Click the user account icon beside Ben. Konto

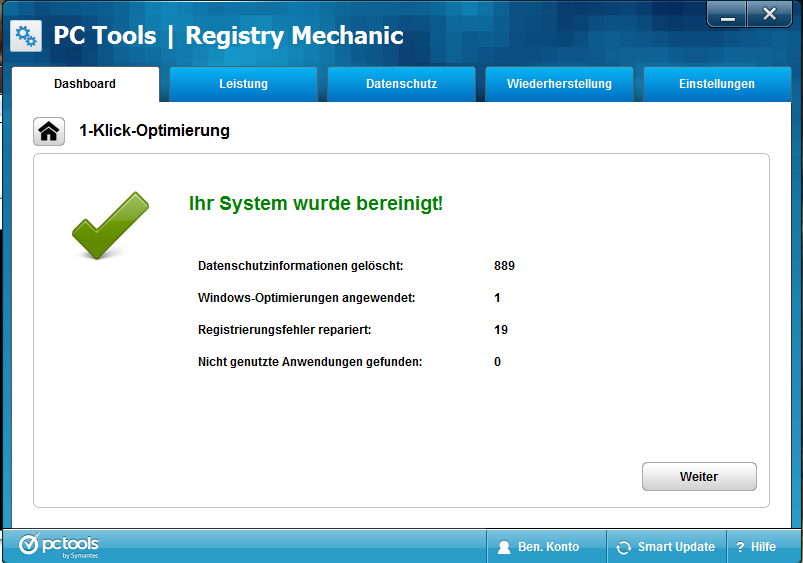(x=504, y=547)
